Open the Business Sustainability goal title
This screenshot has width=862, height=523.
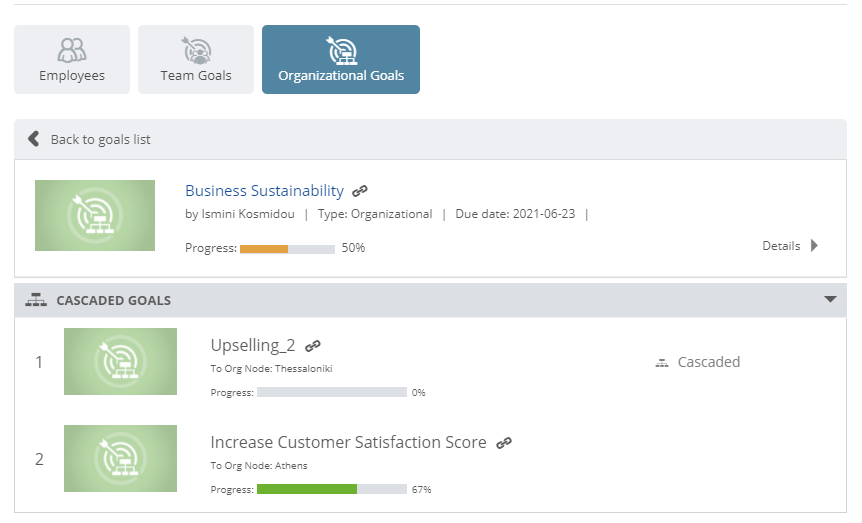click(x=264, y=191)
